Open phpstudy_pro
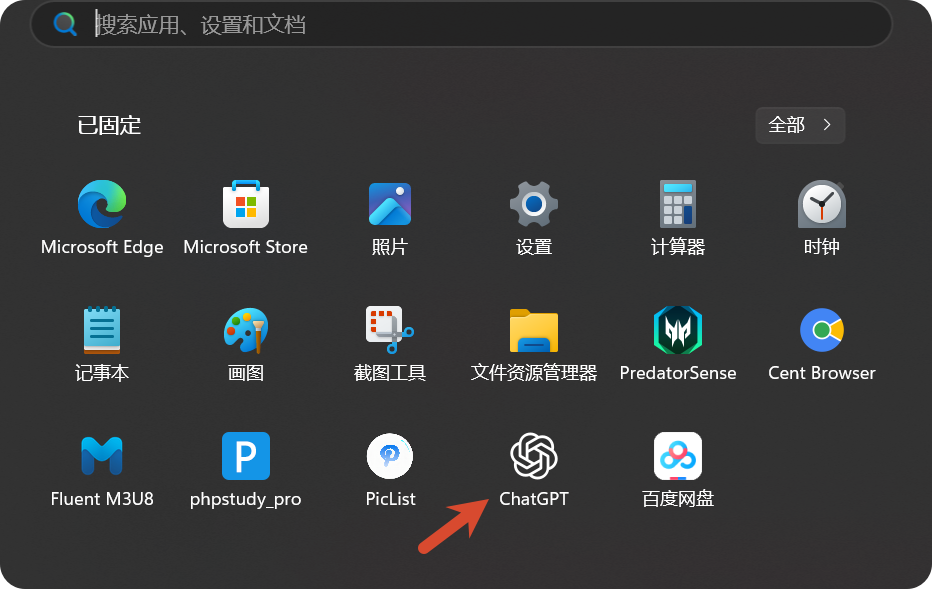Screen dimensions: 932x589 [x=245, y=470]
